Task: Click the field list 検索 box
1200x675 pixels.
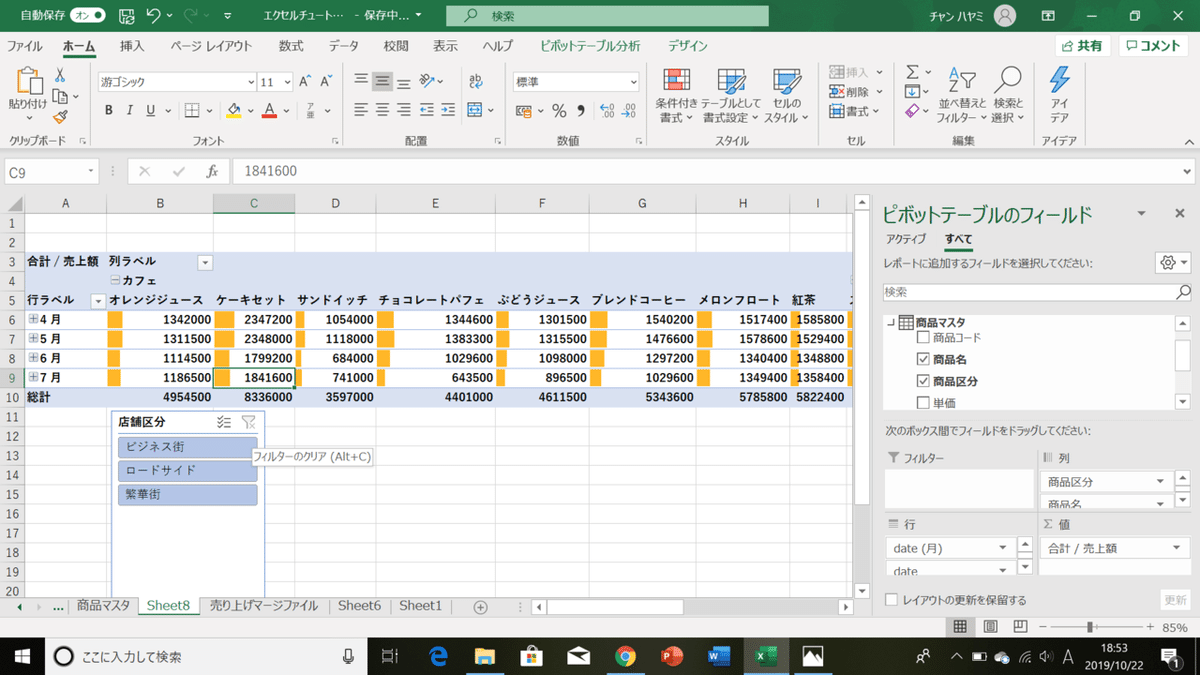Action: (1037, 292)
